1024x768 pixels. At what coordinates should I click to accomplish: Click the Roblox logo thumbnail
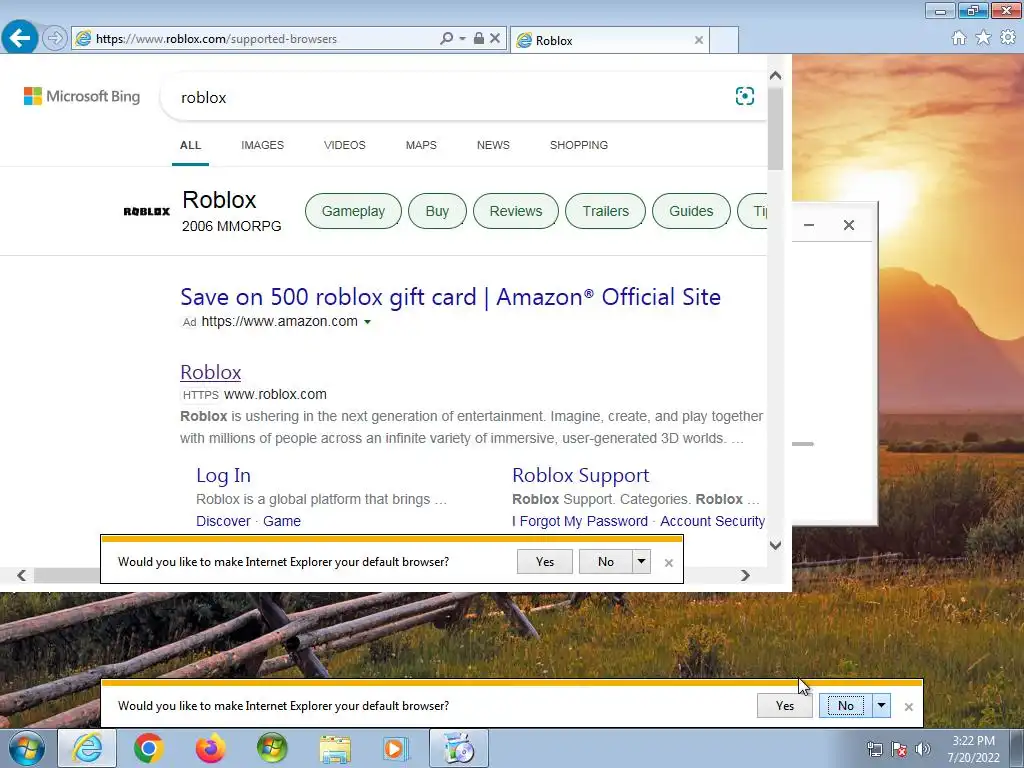(x=147, y=211)
